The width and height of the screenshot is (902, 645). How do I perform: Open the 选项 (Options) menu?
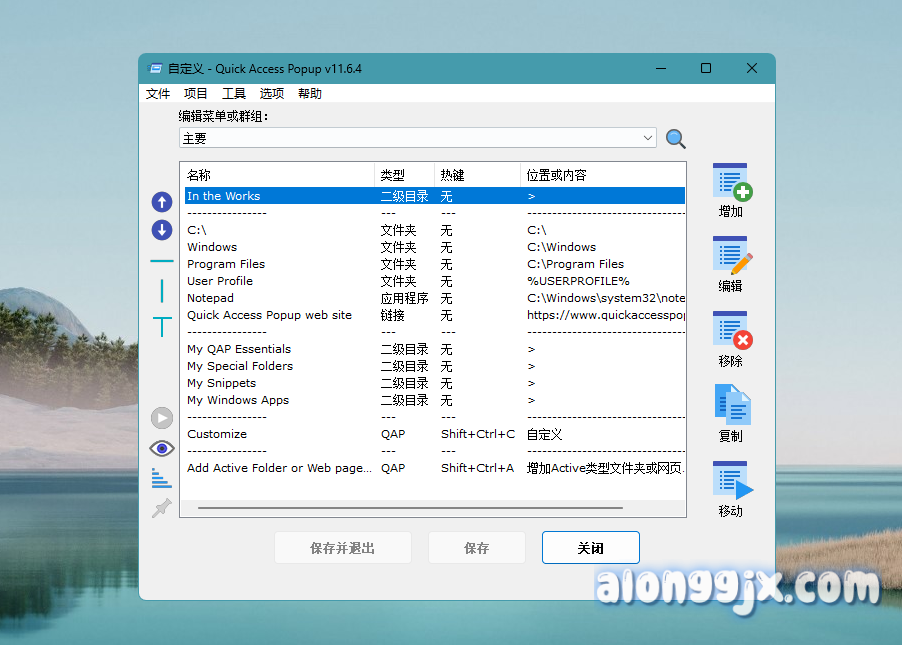pos(272,94)
